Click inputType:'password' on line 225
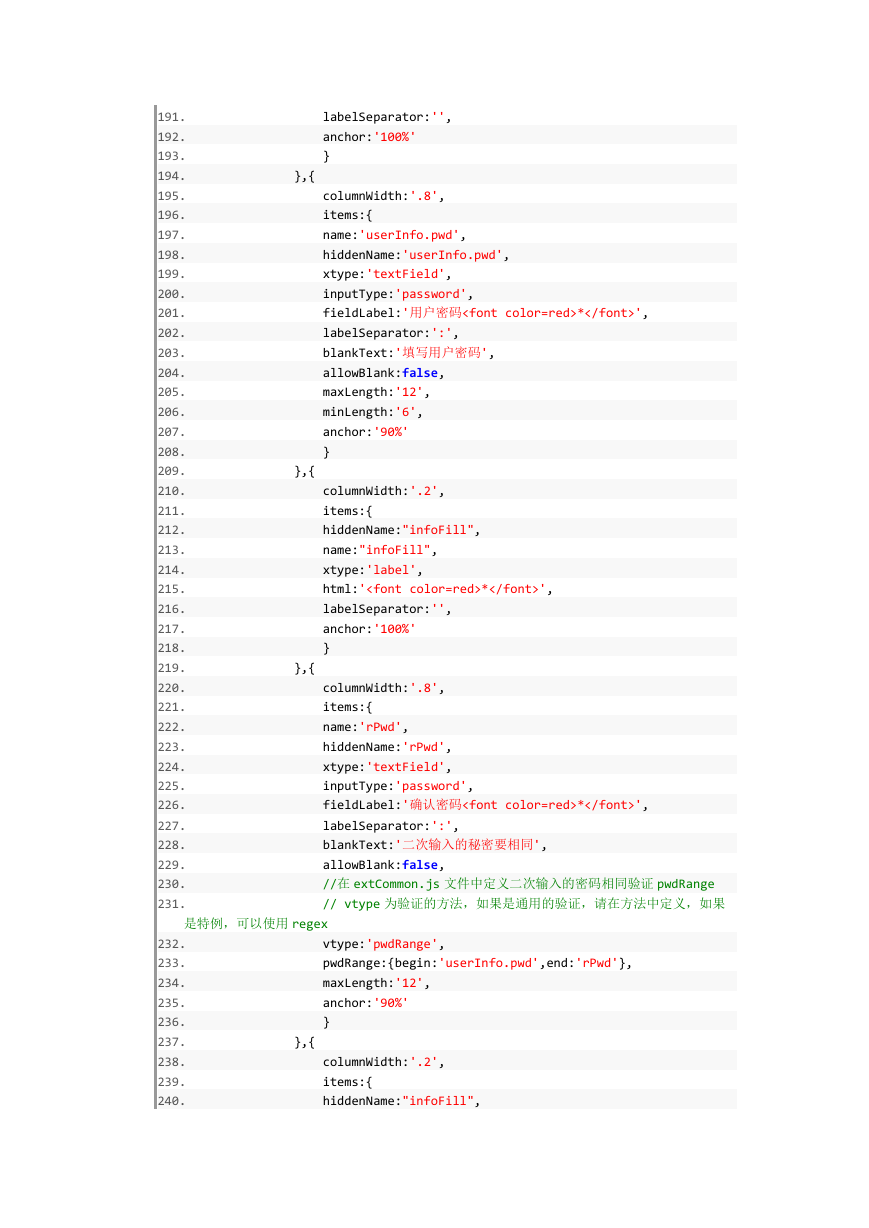 [398, 786]
